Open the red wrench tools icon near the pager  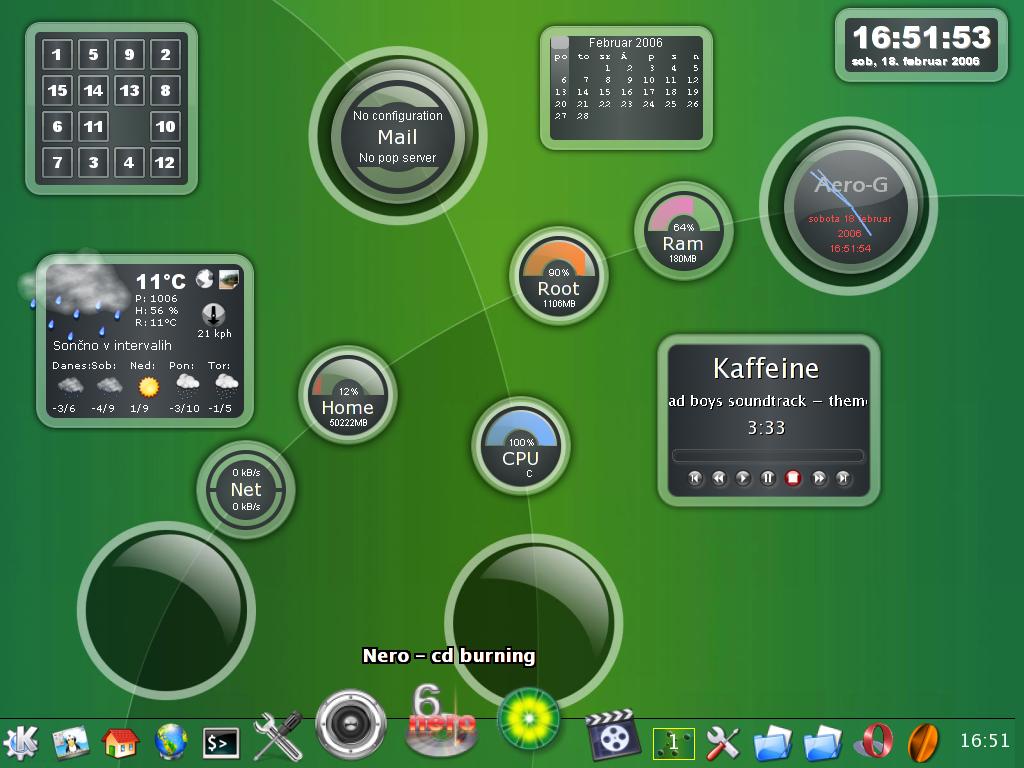click(x=723, y=743)
